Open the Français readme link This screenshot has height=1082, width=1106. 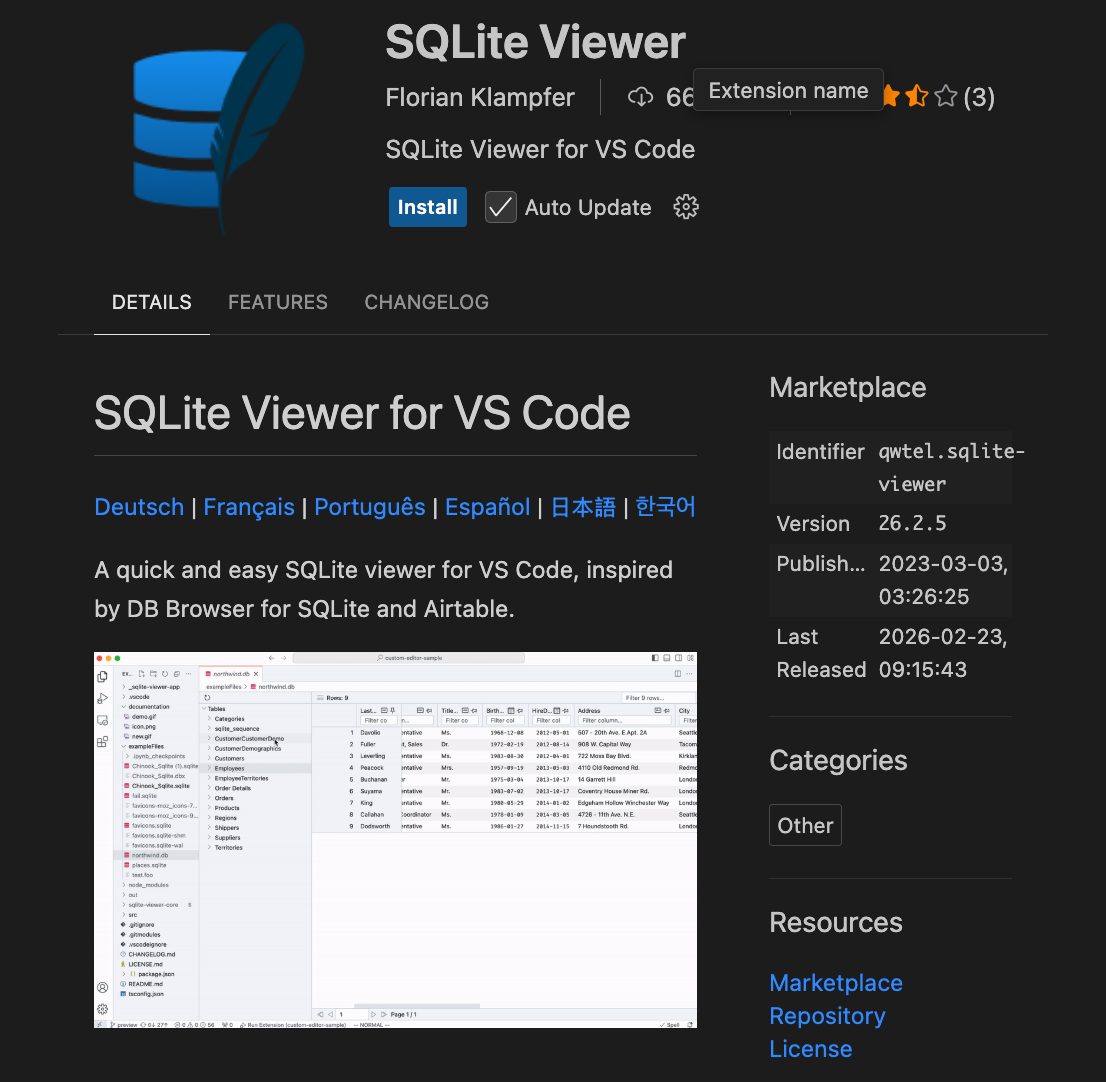(x=249, y=507)
